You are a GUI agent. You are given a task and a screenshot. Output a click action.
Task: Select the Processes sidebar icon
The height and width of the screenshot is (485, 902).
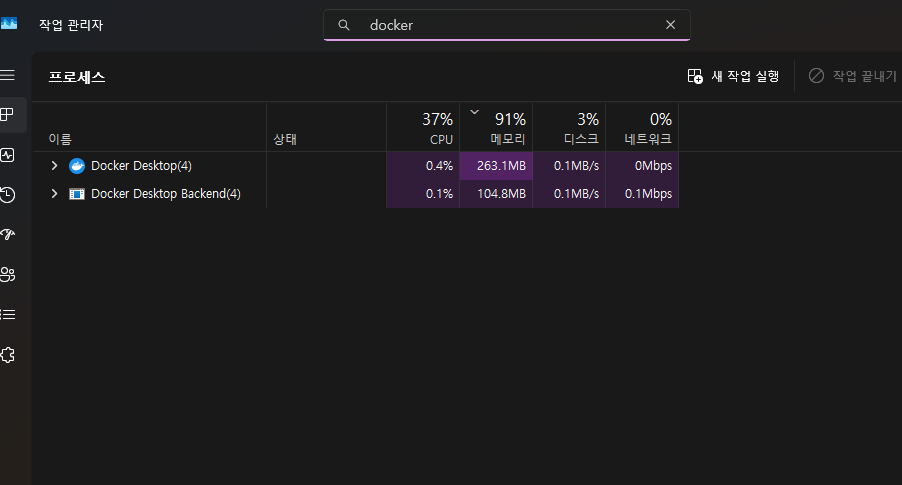[7, 115]
